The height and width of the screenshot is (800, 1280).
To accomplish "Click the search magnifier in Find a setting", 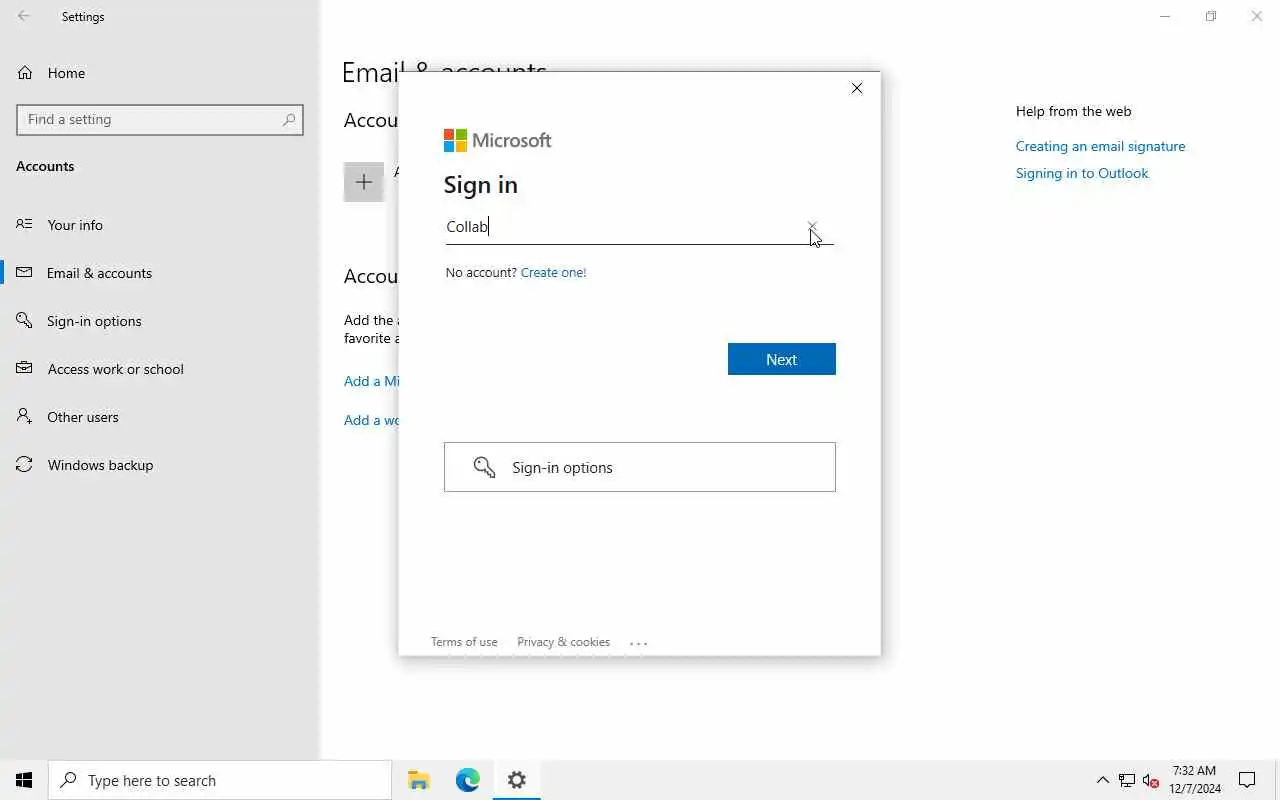I will tap(289, 119).
